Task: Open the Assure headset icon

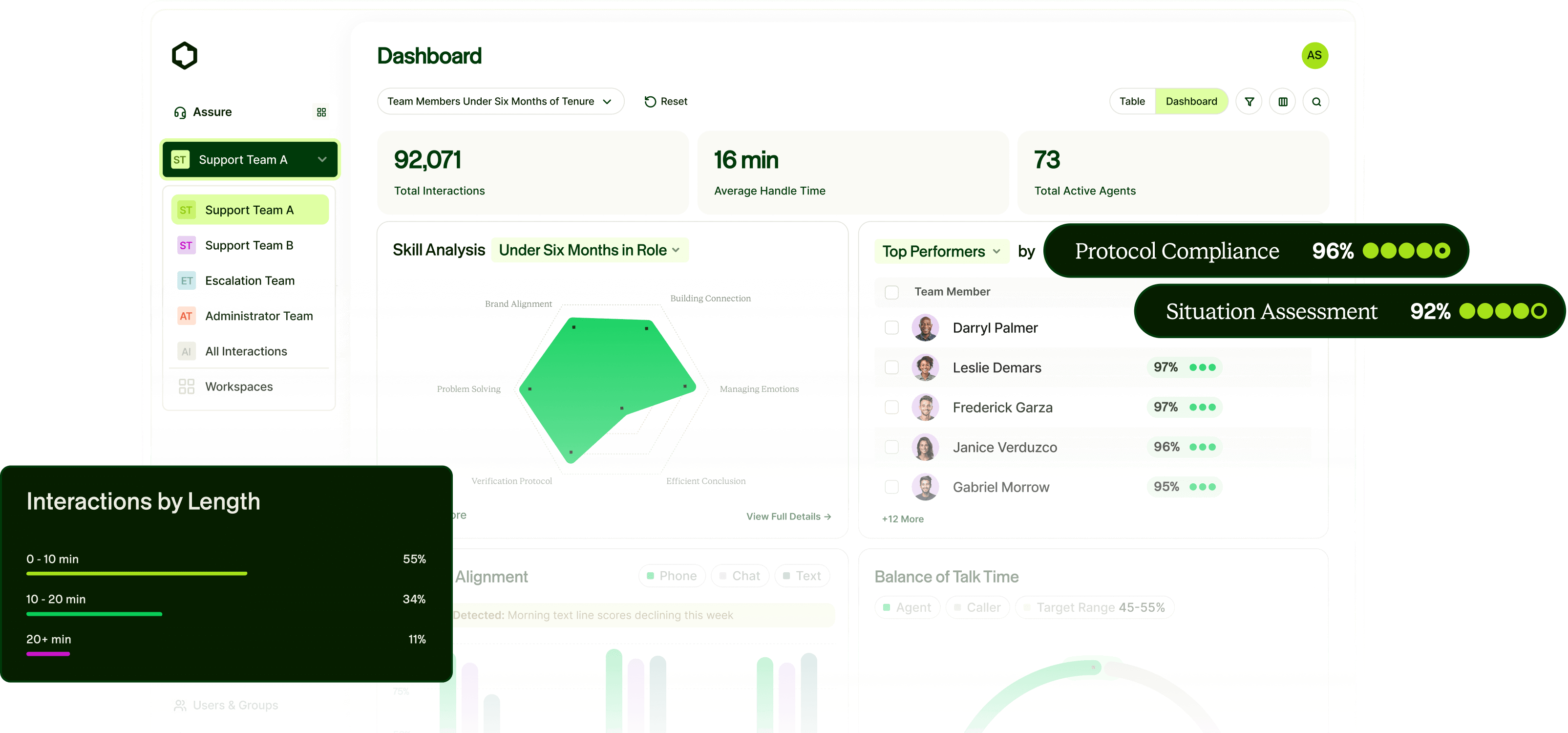Action: coord(180,112)
